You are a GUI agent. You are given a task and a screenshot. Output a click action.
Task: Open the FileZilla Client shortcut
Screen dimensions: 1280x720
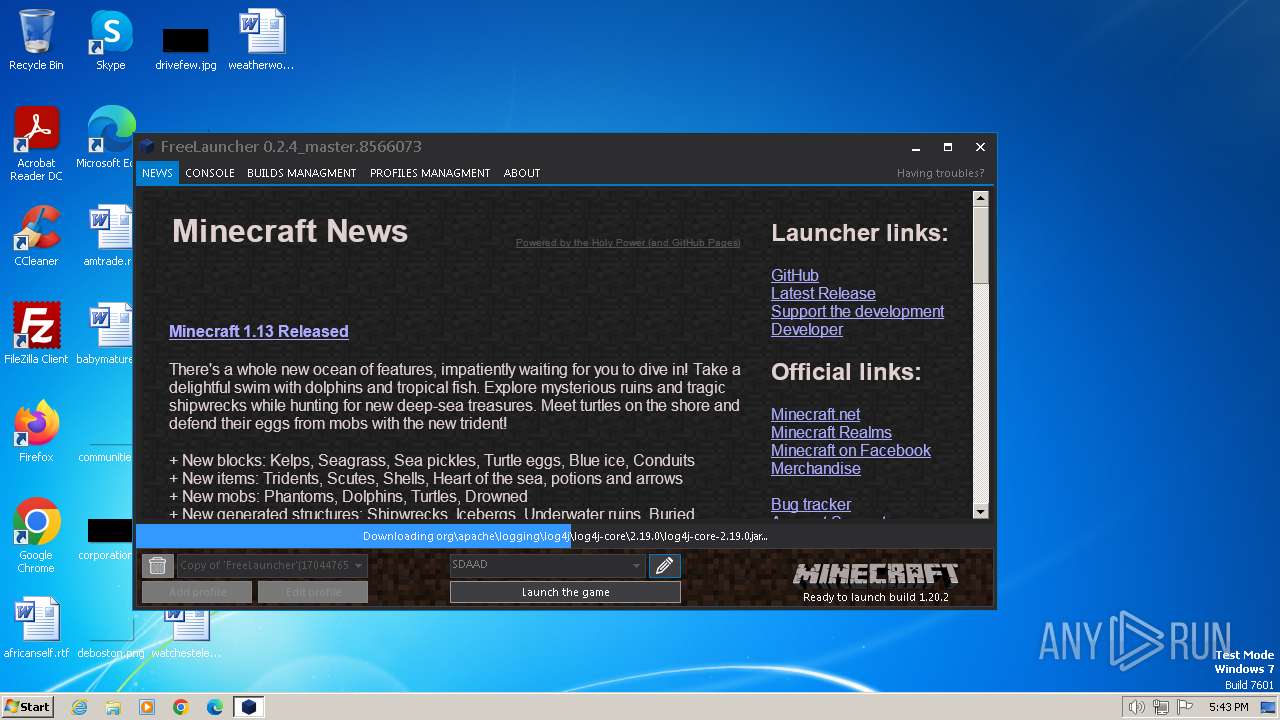[x=36, y=334]
